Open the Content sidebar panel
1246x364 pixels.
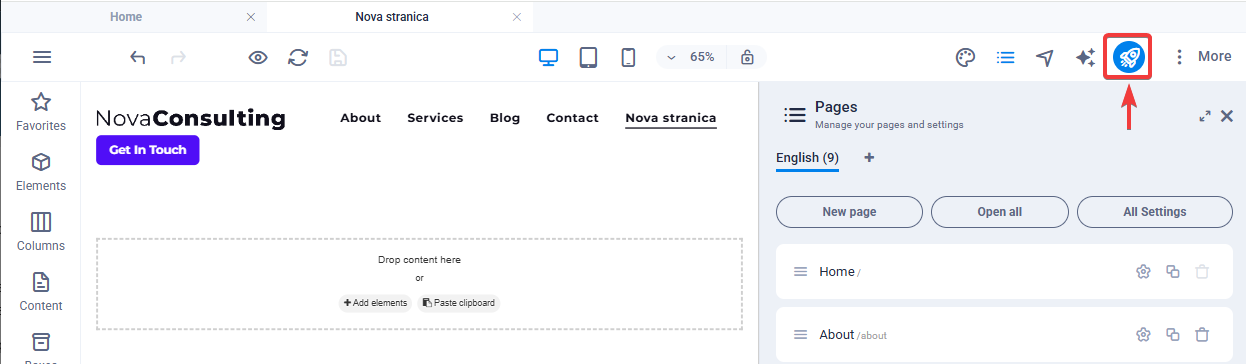41,291
